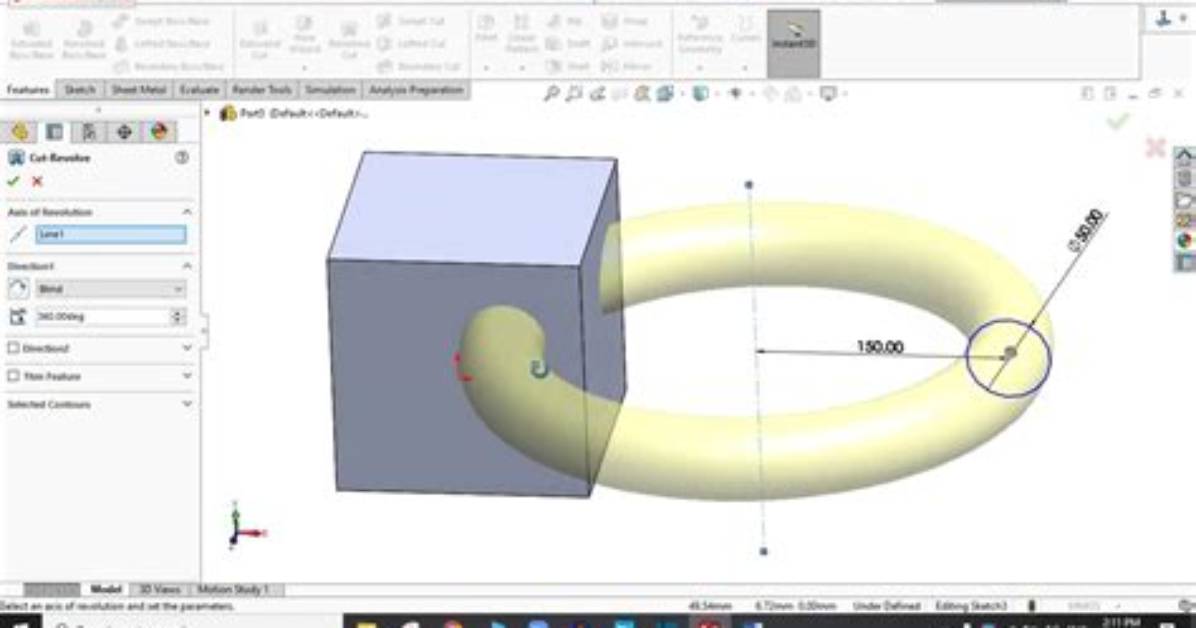Click the Fillet tool
Viewport: 1196px width, 628px height.
[486, 29]
